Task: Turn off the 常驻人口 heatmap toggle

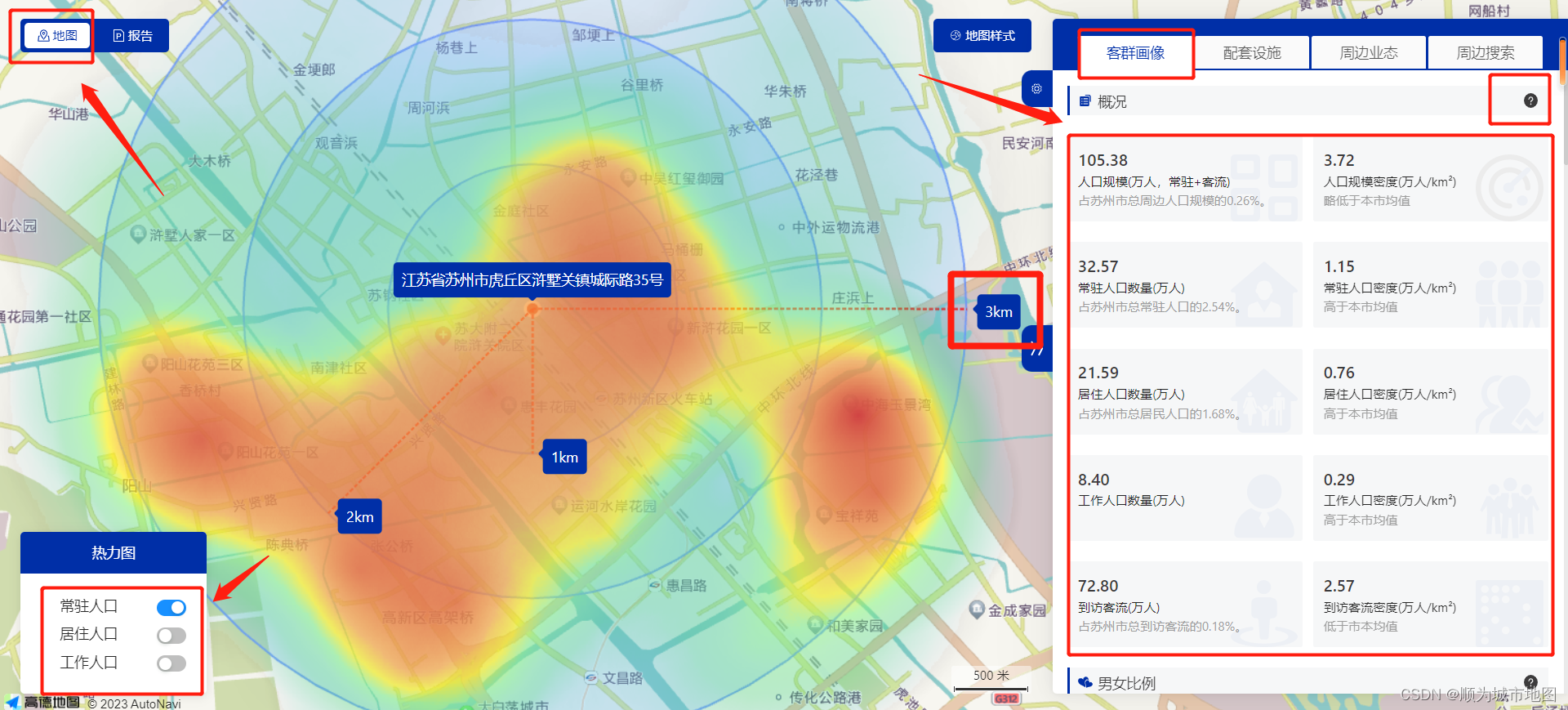Action: click(171, 607)
